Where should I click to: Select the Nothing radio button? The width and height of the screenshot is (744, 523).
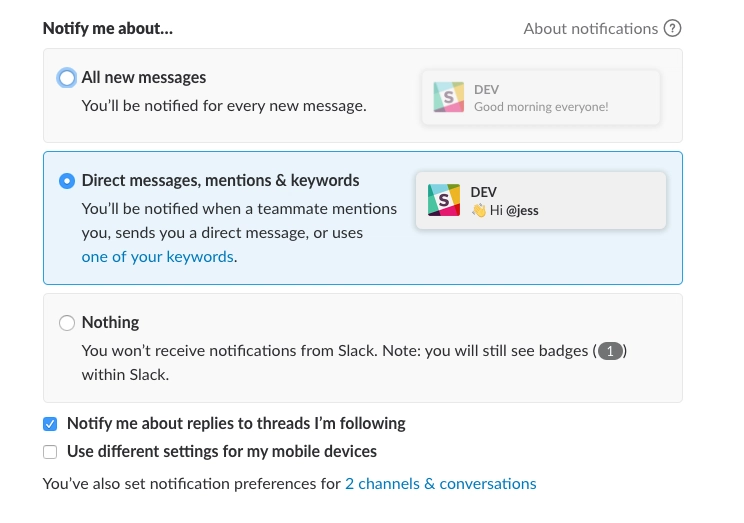(67, 323)
